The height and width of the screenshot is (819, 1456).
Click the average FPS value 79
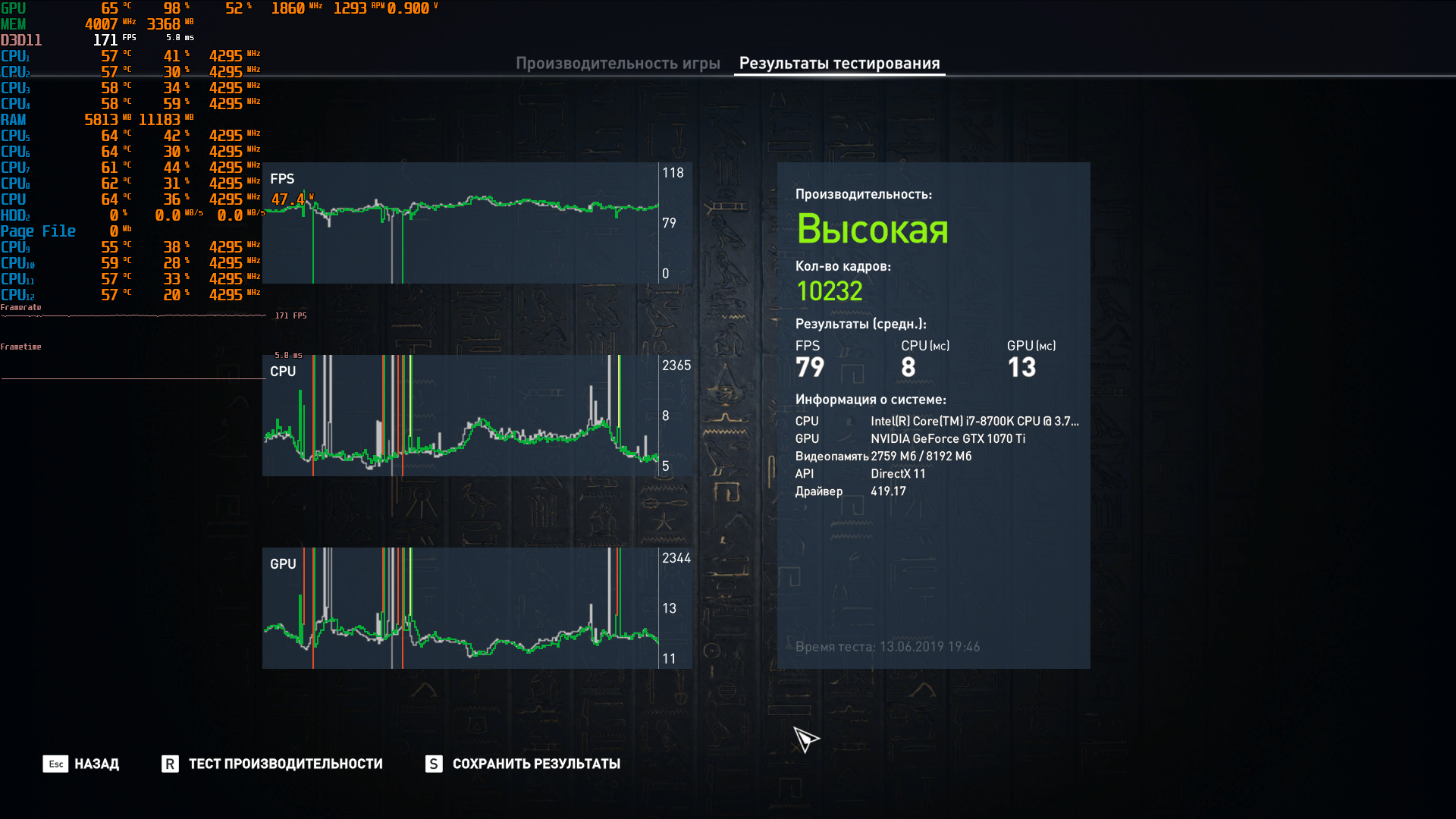tap(809, 368)
